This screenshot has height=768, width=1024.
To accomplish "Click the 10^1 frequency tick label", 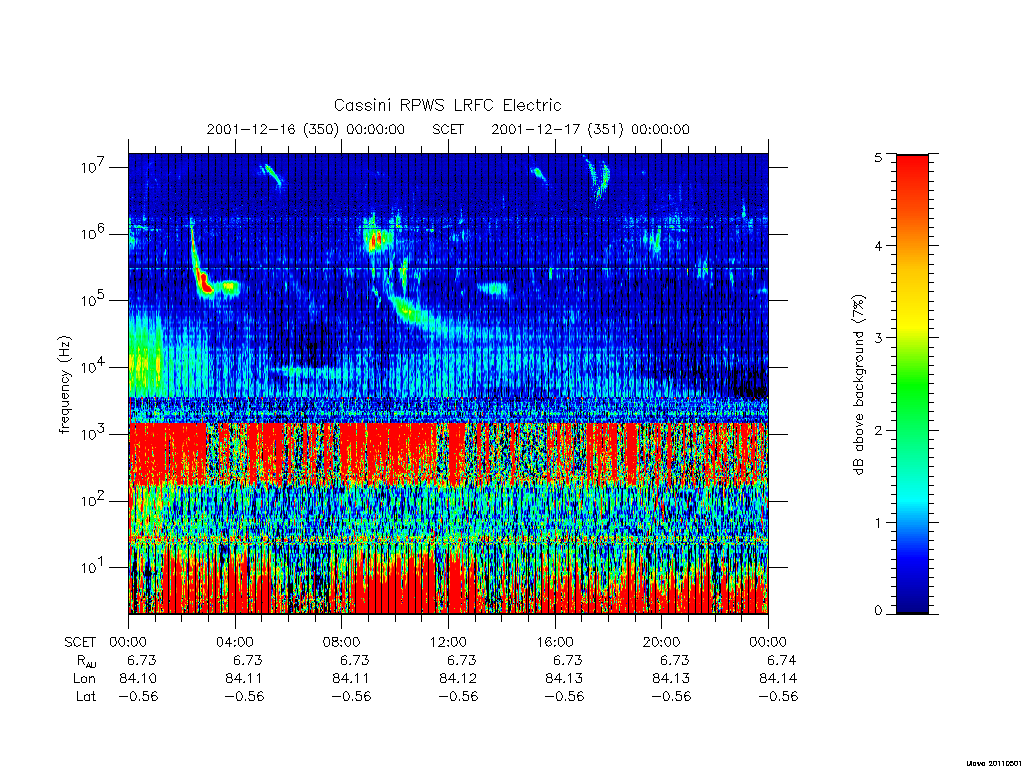I will [94, 568].
